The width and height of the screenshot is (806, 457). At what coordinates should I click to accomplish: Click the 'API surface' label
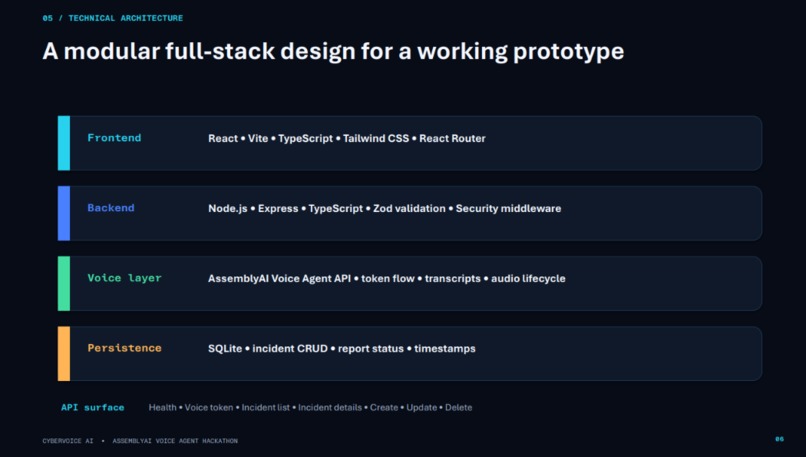(93, 408)
